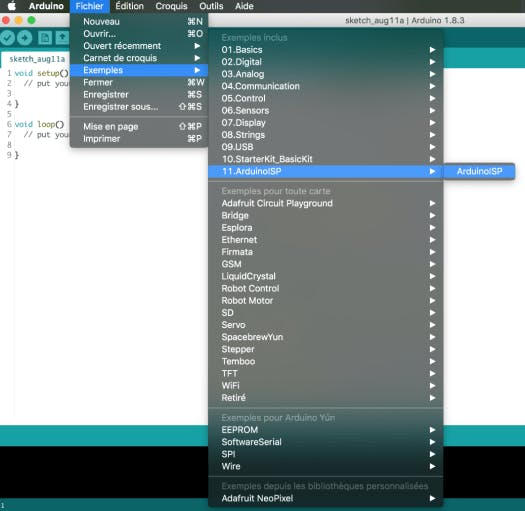Expand the 01.Basics examples
The width and height of the screenshot is (525, 511).
(325, 50)
